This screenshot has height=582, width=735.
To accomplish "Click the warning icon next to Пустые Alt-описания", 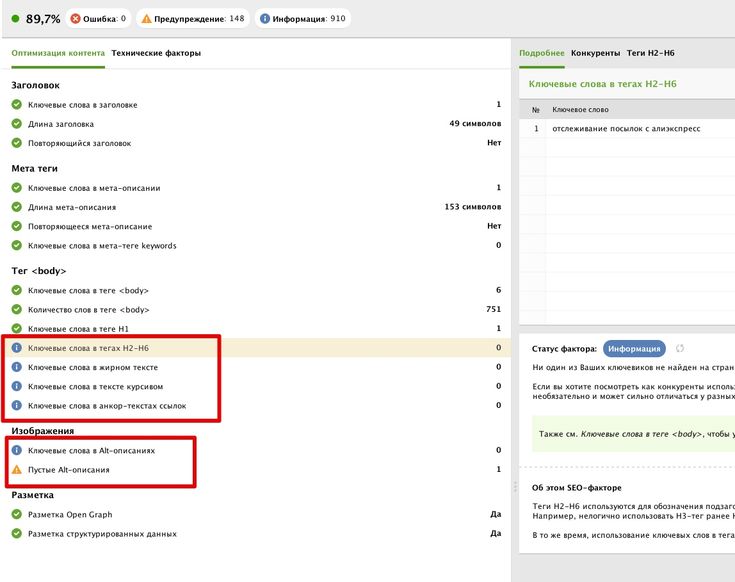I will click(x=17, y=469).
